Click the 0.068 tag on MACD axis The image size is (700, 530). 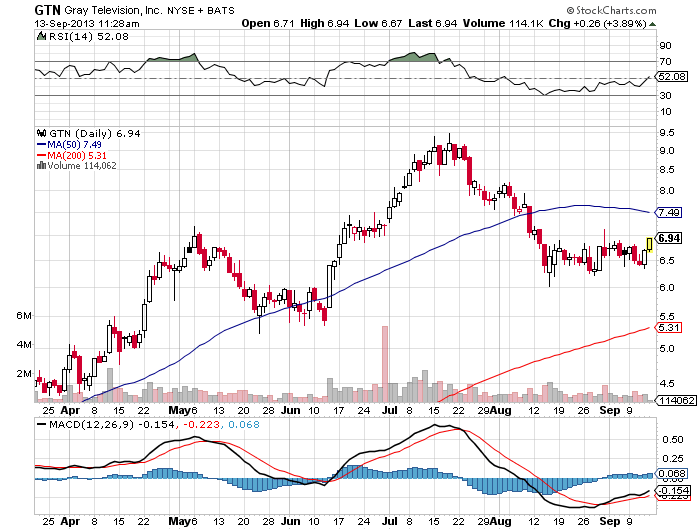click(671, 473)
